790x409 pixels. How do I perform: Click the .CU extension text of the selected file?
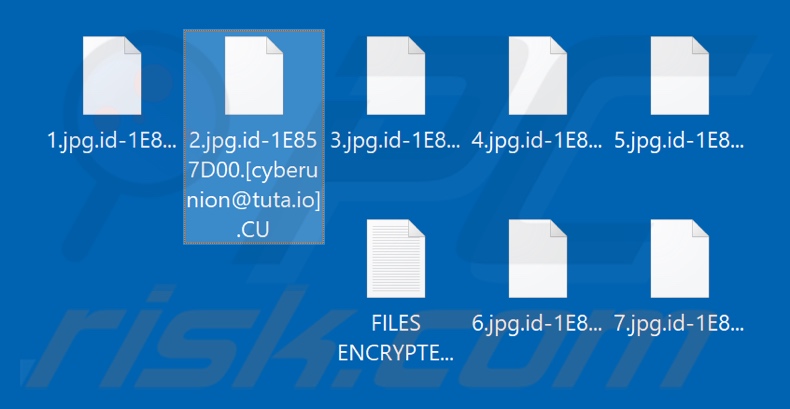252,230
